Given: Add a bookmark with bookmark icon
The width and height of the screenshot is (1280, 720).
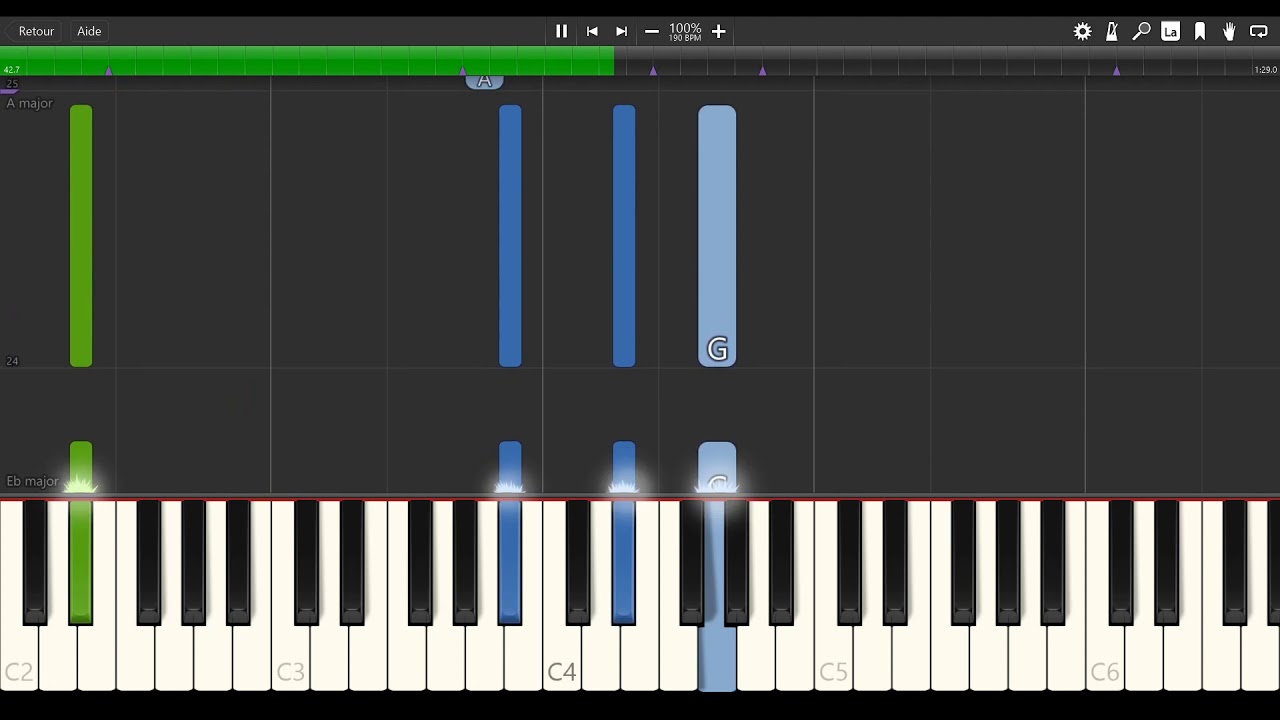Looking at the screenshot, I should [x=1200, y=31].
